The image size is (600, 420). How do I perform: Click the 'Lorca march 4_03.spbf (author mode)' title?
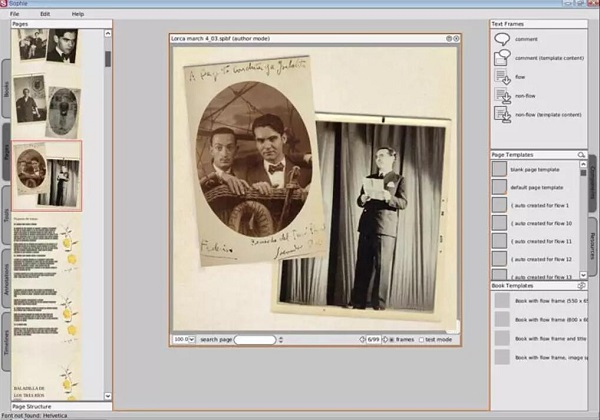click(220, 39)
